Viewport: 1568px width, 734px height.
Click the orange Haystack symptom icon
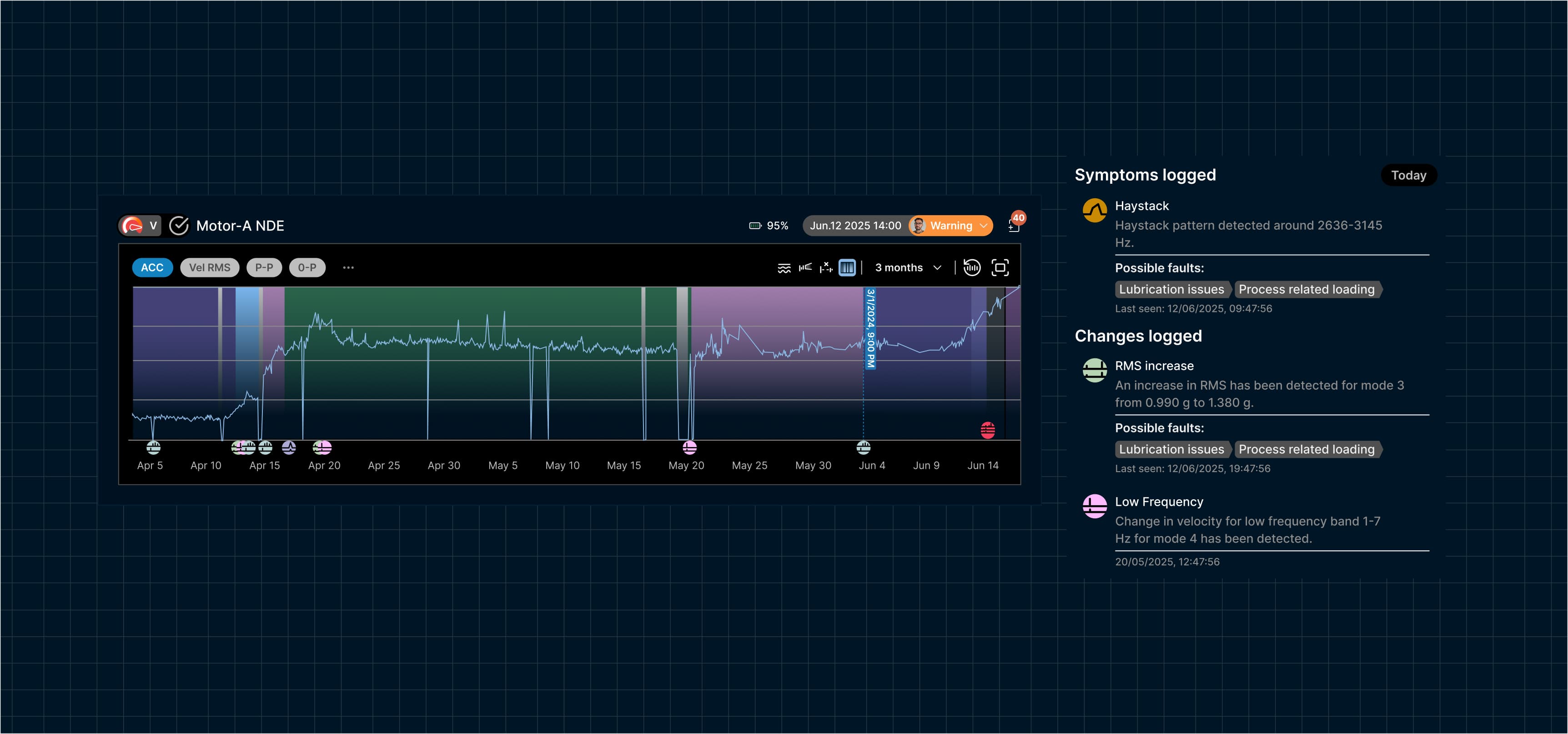[1095, 211]
